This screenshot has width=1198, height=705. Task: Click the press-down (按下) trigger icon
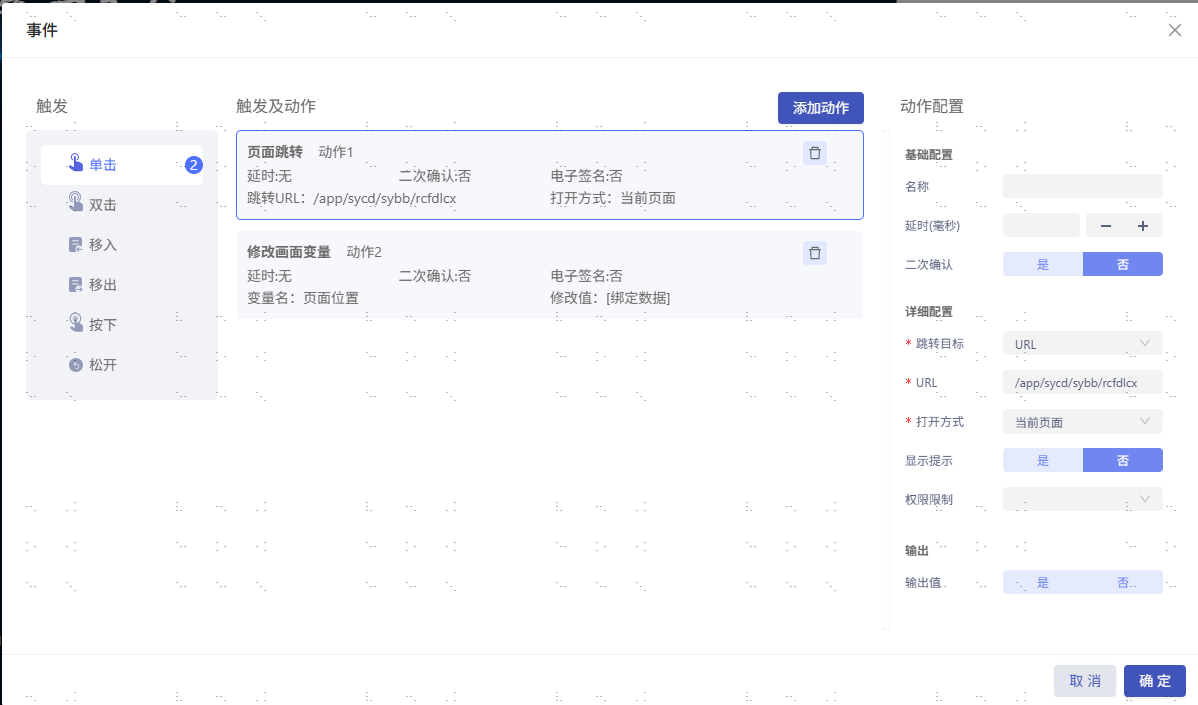(x=76, y=323)
